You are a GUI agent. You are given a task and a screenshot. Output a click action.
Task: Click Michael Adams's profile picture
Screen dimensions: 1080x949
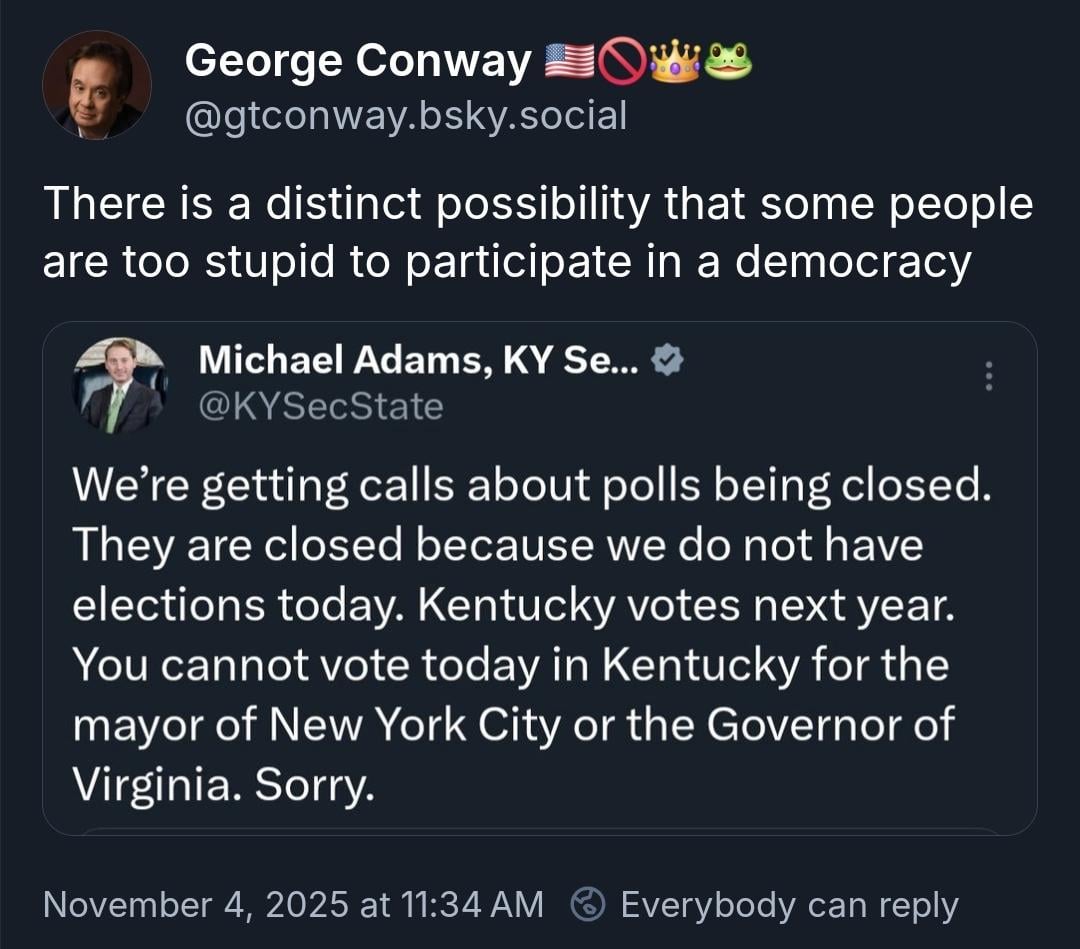click(120, 386)
